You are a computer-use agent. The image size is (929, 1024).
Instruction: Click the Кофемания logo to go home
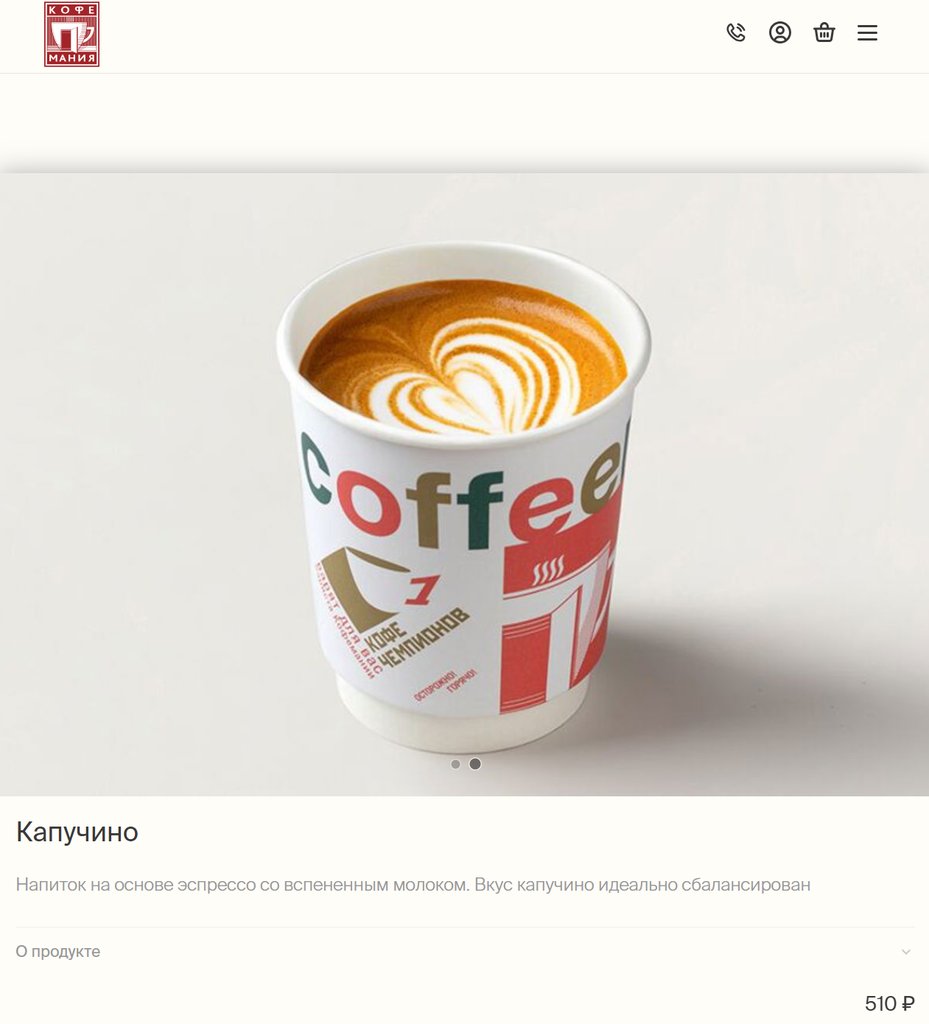[x=72, y=34]
